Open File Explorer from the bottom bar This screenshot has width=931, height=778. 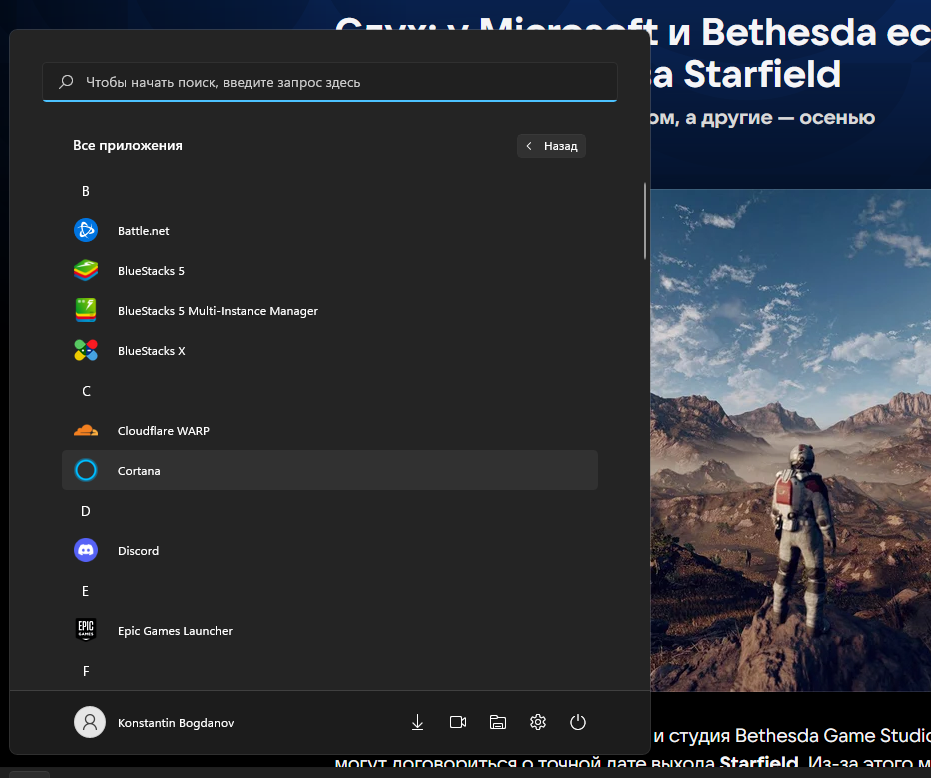pos(498,722)
